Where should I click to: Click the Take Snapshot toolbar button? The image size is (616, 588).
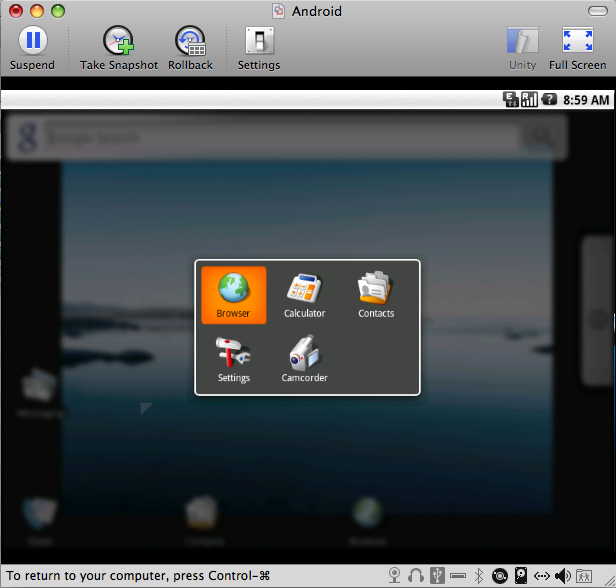tap(119, 48)
